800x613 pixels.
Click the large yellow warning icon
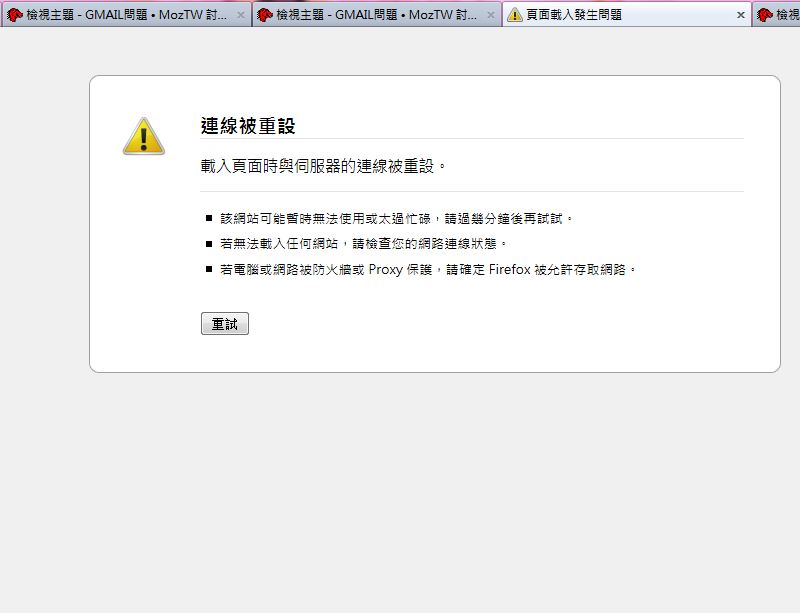click(x=144, y=136)
